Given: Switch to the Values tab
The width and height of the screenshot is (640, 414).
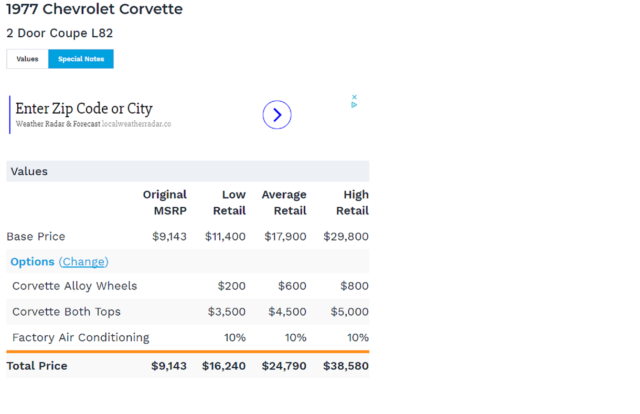Looking at the screenshot, I should coord(27,59).
